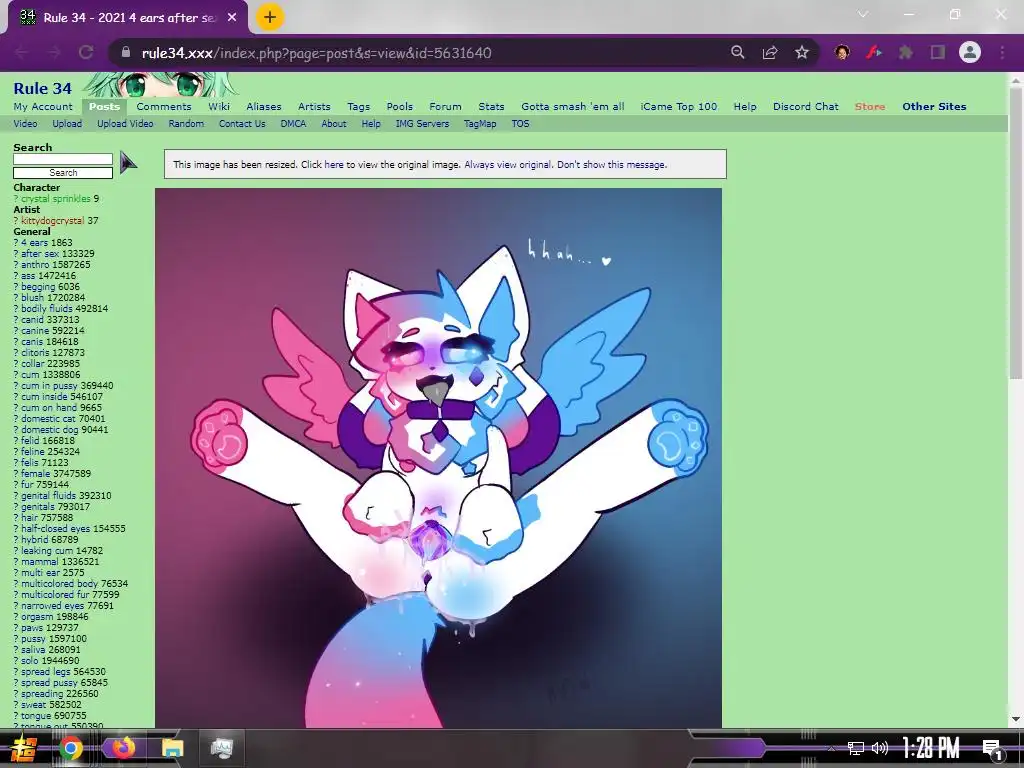Open a new tab with the plus button
Screen dimensions: 1024x768
click(270, 17)
